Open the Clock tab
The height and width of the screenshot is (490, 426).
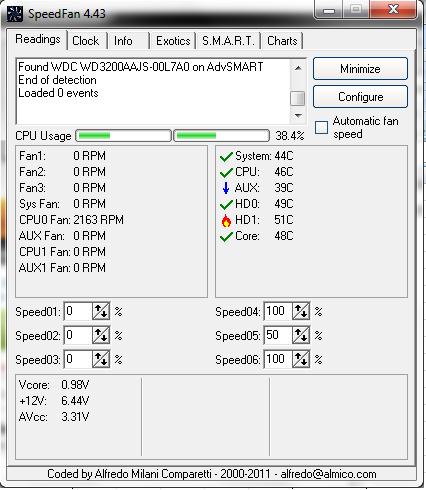pyautogui.click(x=86, y=41)
